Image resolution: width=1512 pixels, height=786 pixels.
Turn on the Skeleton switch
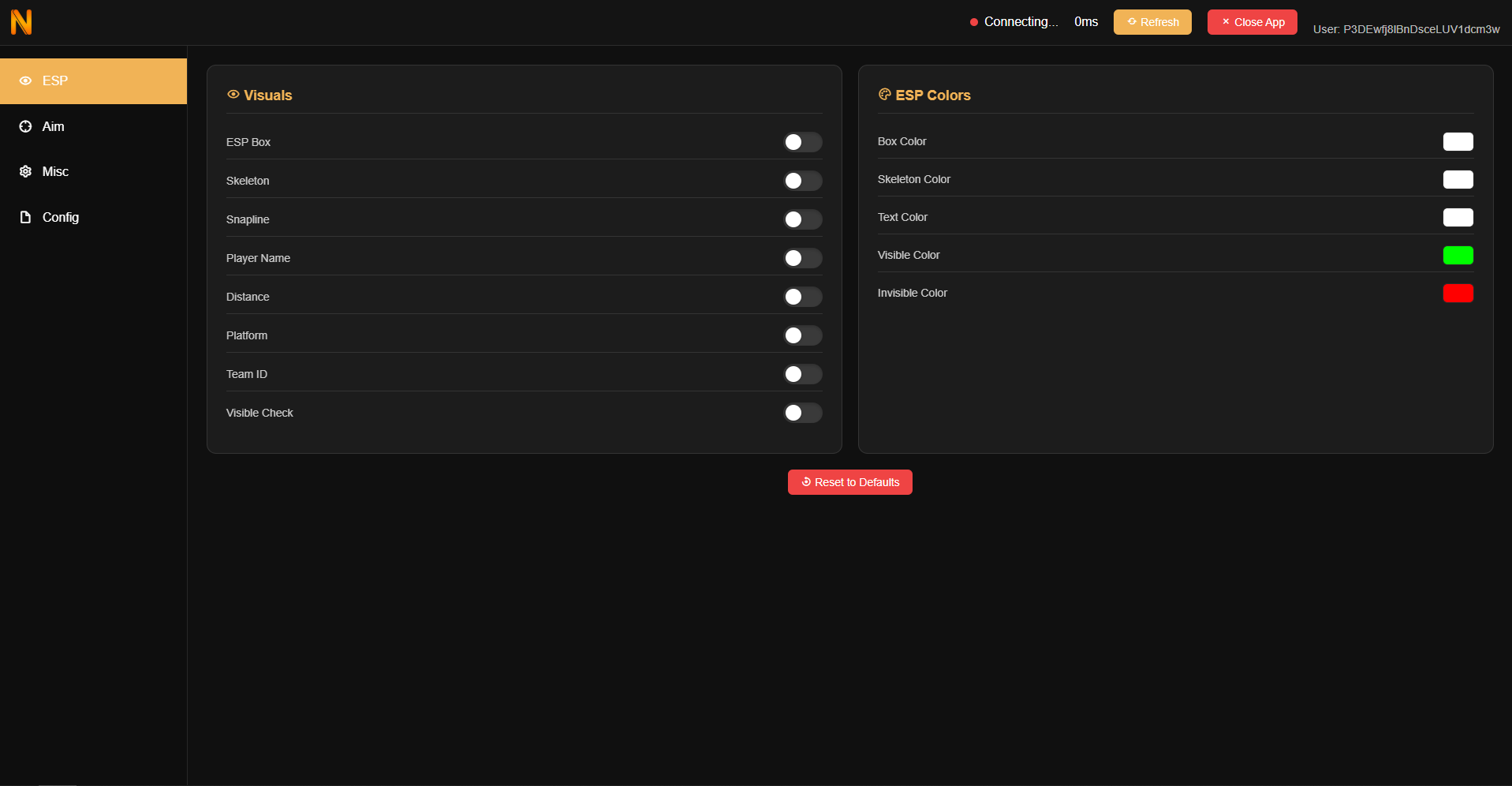click(802, 181)
